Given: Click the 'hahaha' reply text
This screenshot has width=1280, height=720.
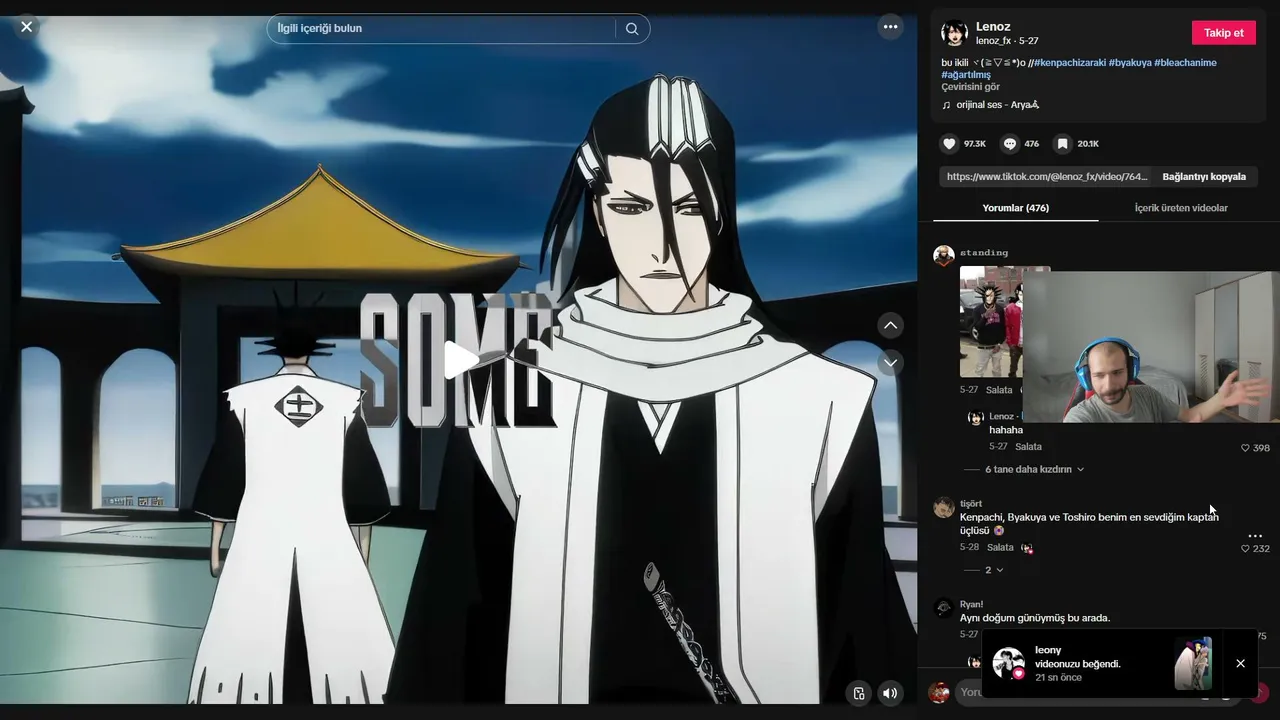Looking at the screenshot, I should coord(1006,430).
